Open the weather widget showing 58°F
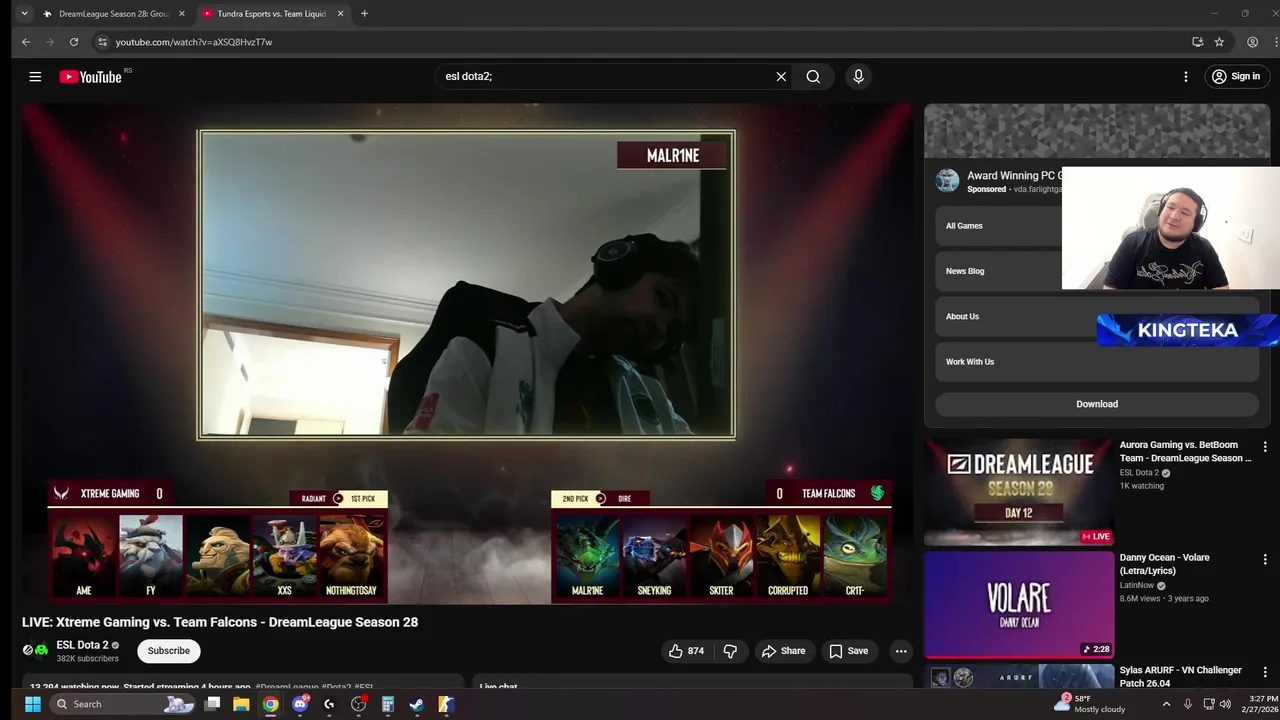Screen dimensions: 1280x720 (x=1090, y=704)
